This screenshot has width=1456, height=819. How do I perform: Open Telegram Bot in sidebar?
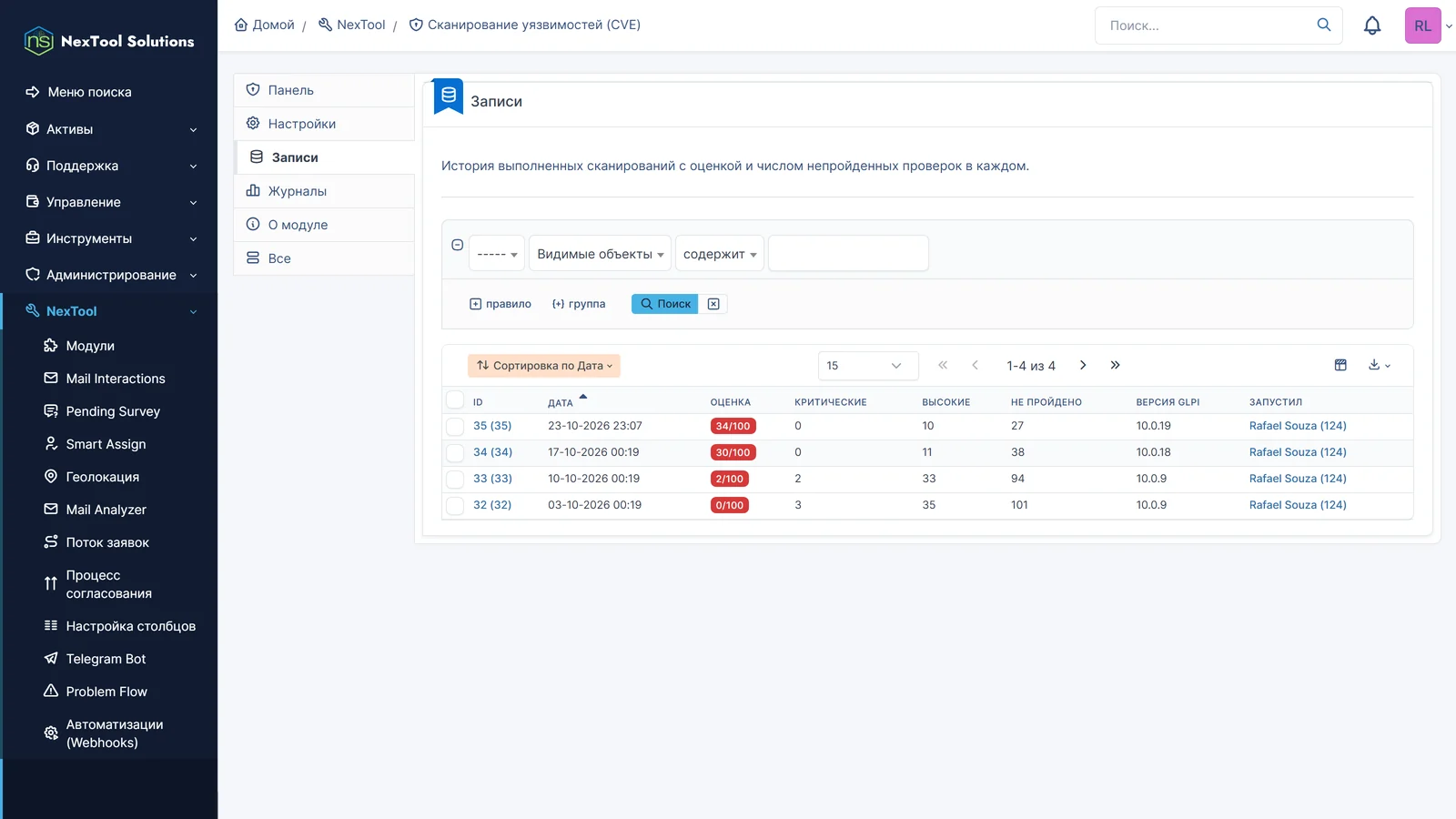[x=106, y=659]
